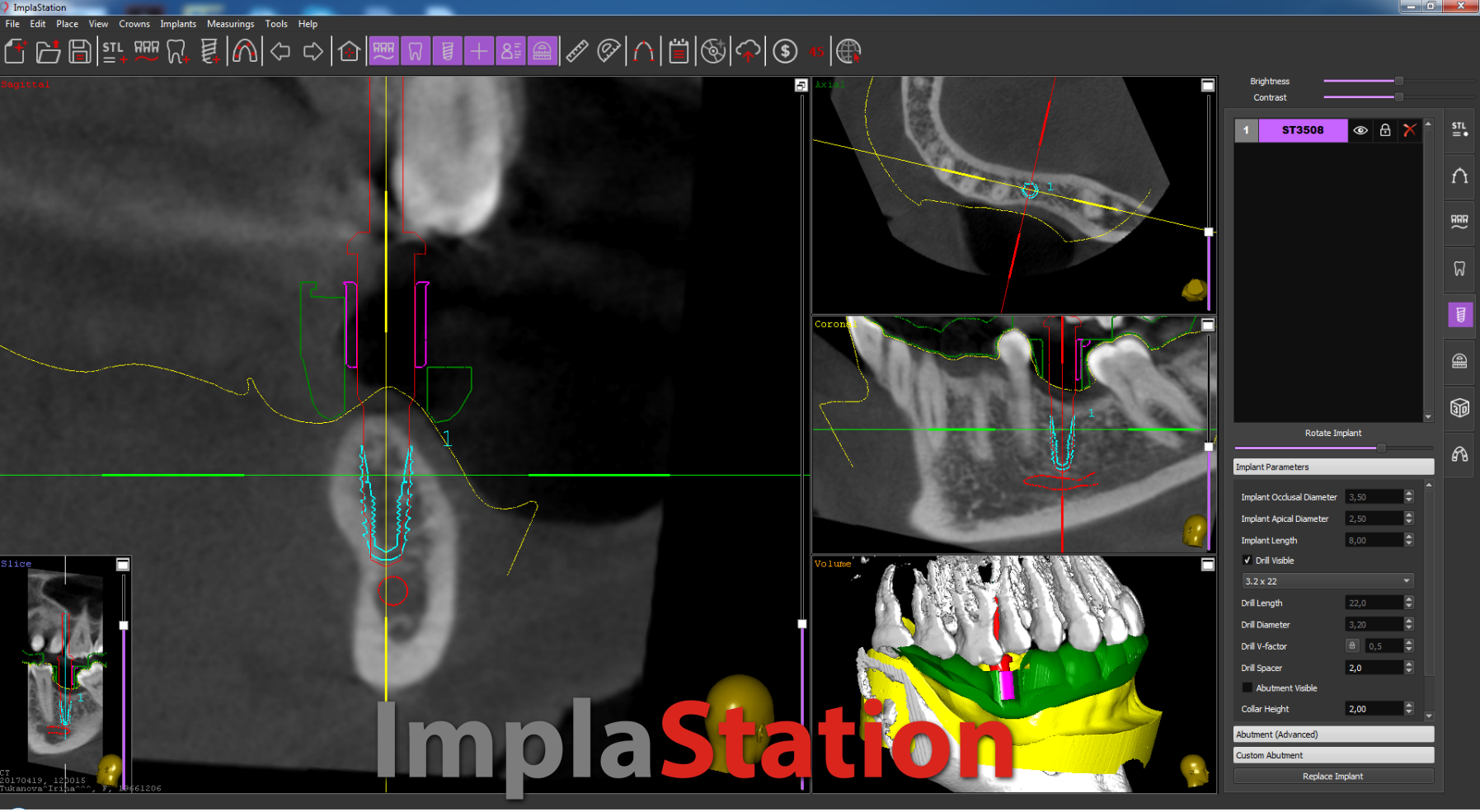
Task: Expand the Abutment (Advanced) section
Action: [x=1333, y=735]
